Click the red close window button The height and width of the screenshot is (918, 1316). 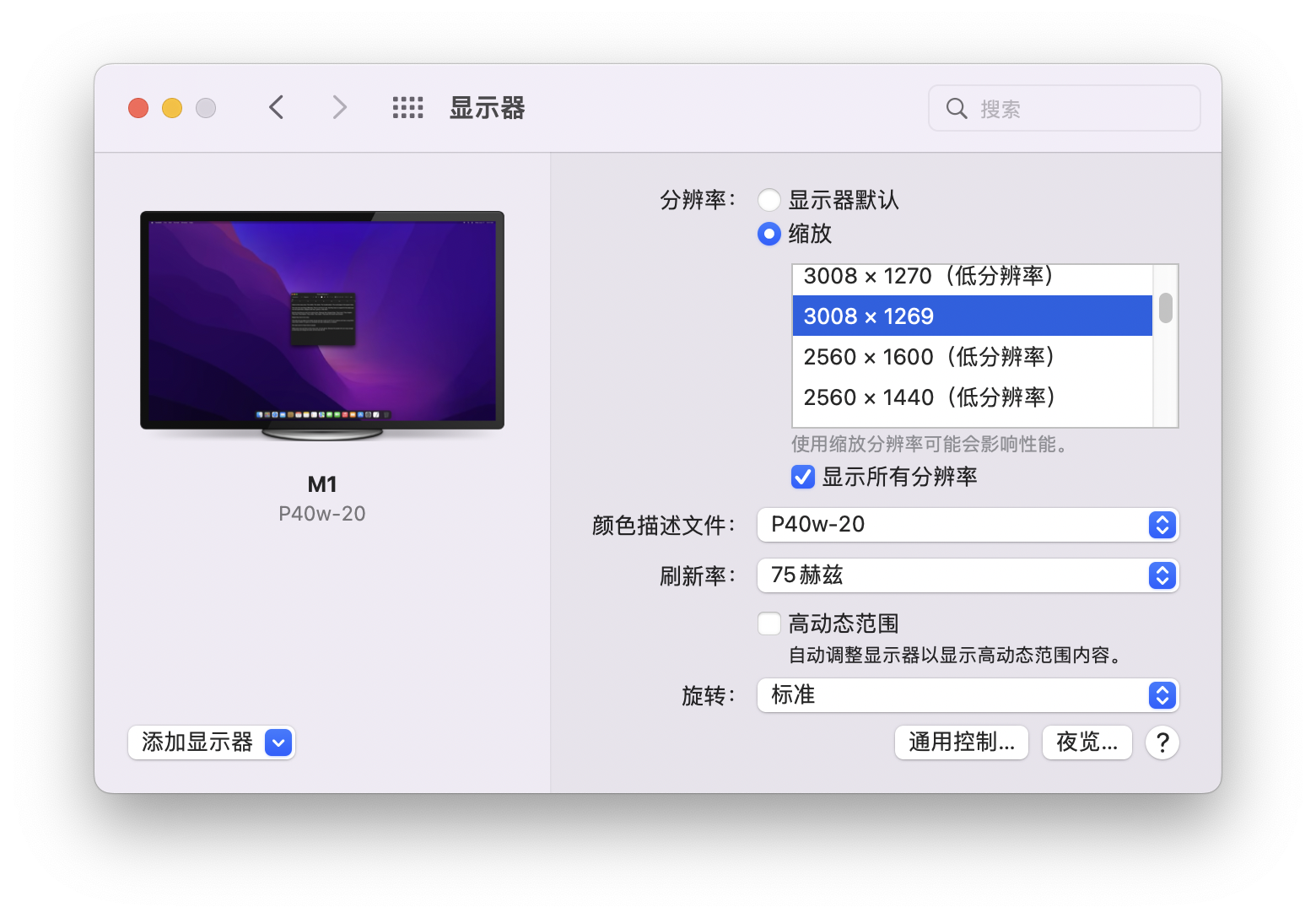tap(138, 109)
